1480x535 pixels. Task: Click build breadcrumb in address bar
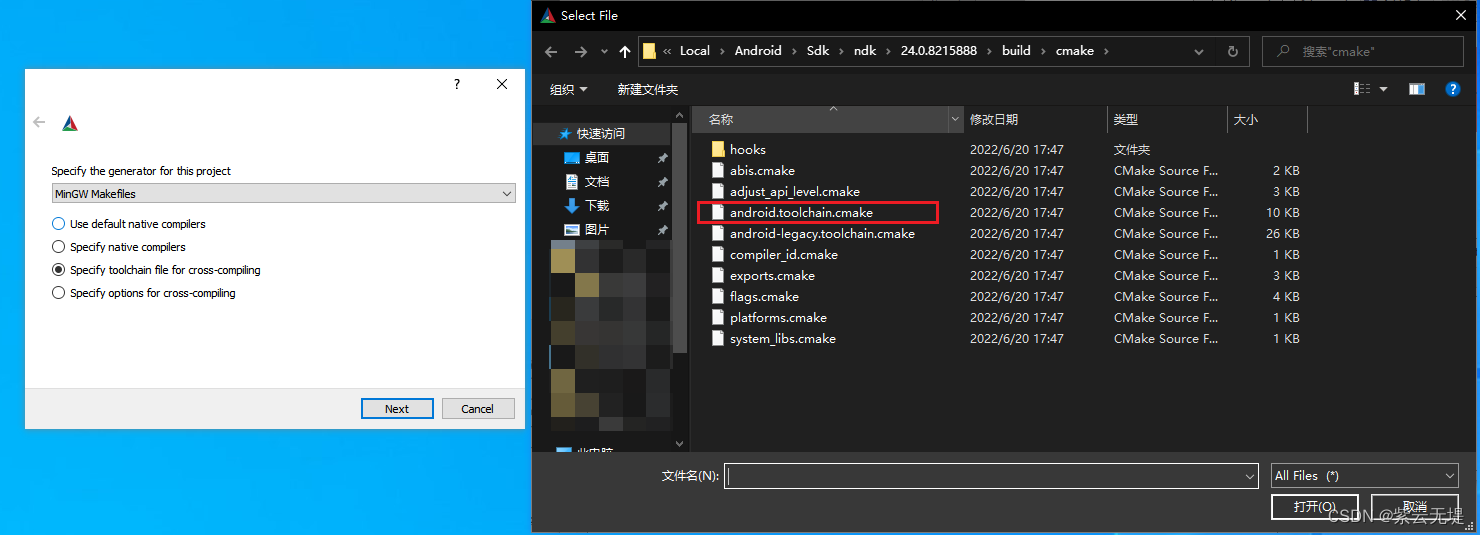1016,51
